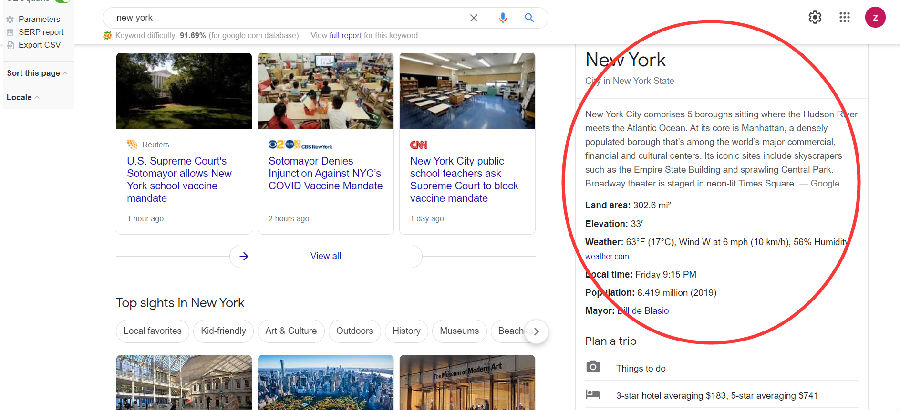Open the SERP report
Screen dimensions: 900x410
point(41,32)
